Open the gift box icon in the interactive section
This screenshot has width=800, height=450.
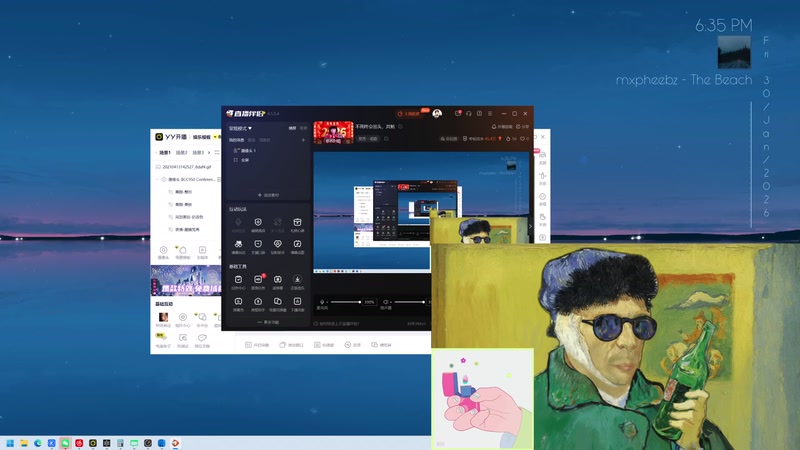[x=297, y=224]
